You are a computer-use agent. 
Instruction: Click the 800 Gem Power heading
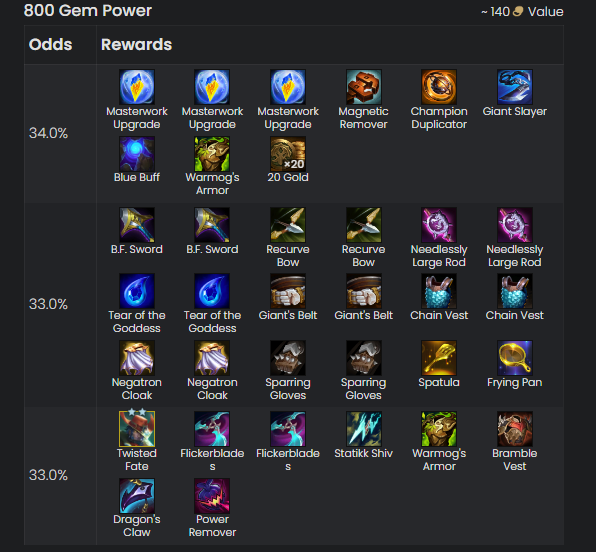88,11
